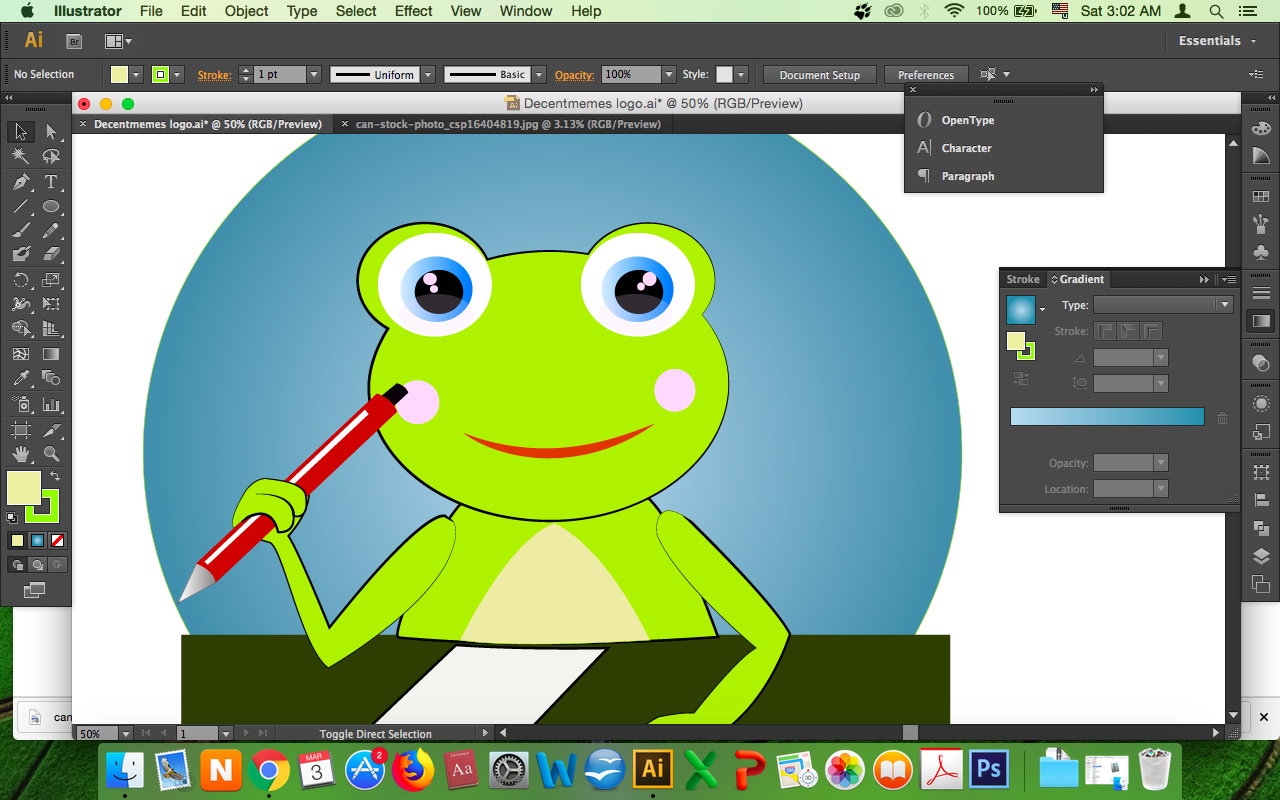This screenshot has width=1280, height=800.
Task: Select the Artboard tool
Action: click(20, 430)
